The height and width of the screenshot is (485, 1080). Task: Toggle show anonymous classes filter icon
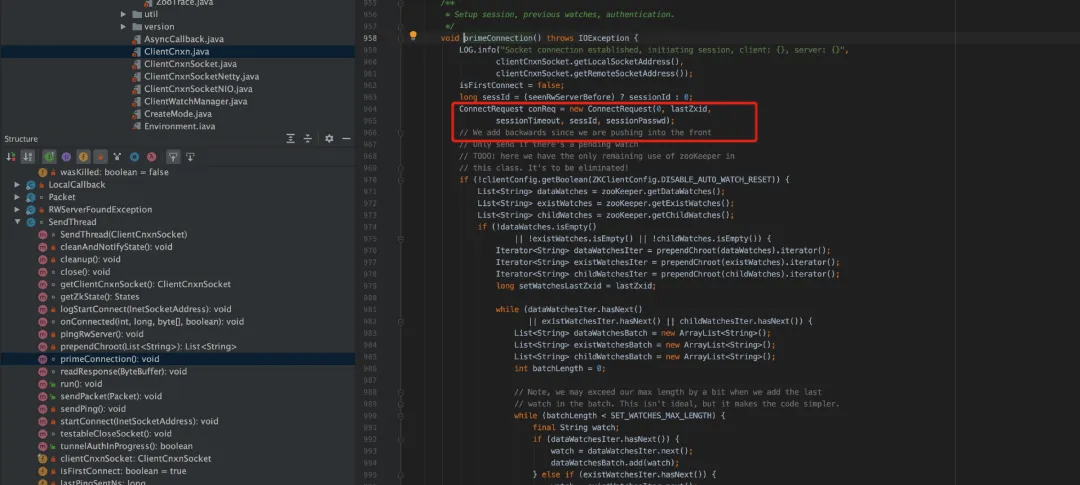click(x=117, y=157)
